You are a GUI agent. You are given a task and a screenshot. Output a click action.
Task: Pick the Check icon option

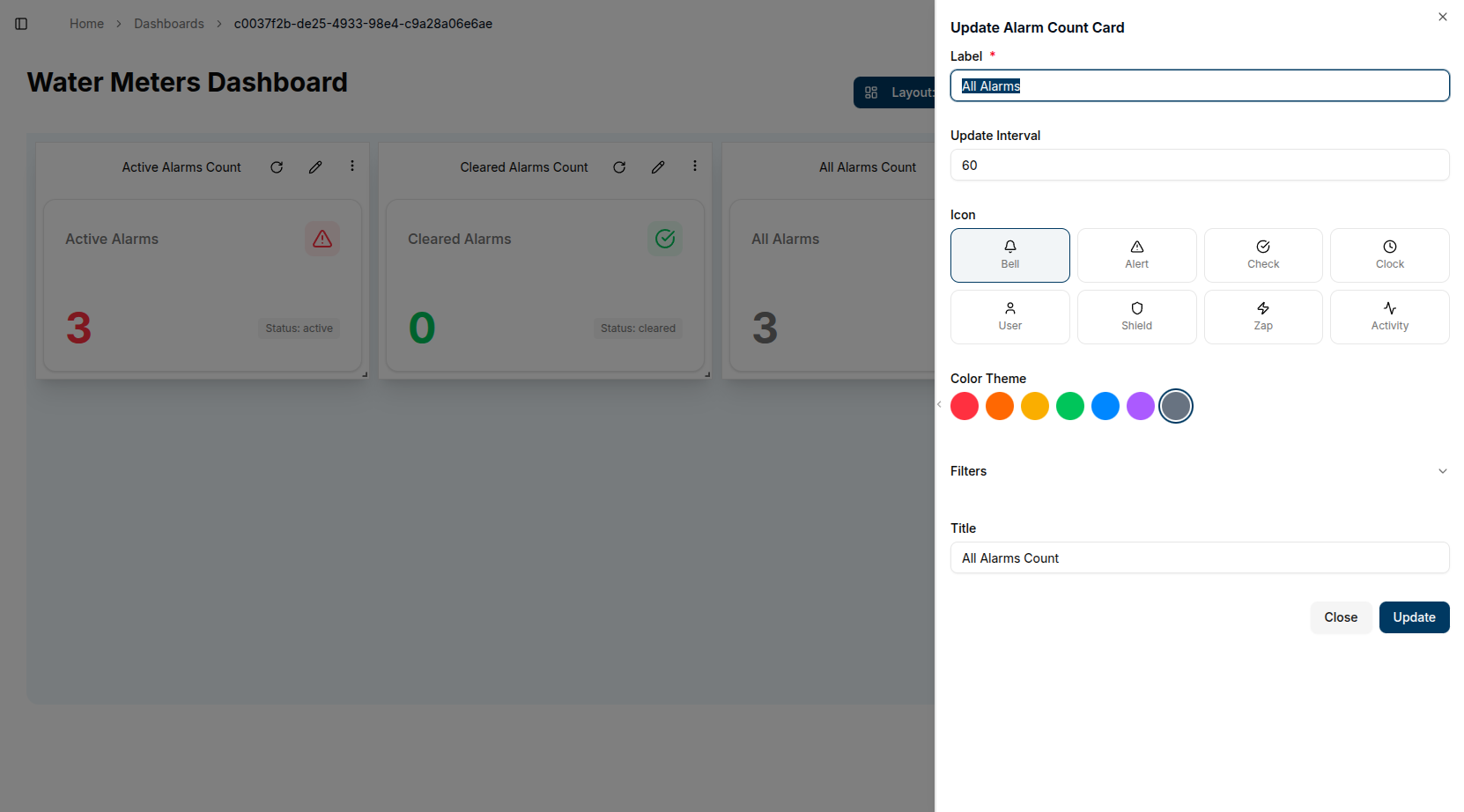[x=1263, y=255]
